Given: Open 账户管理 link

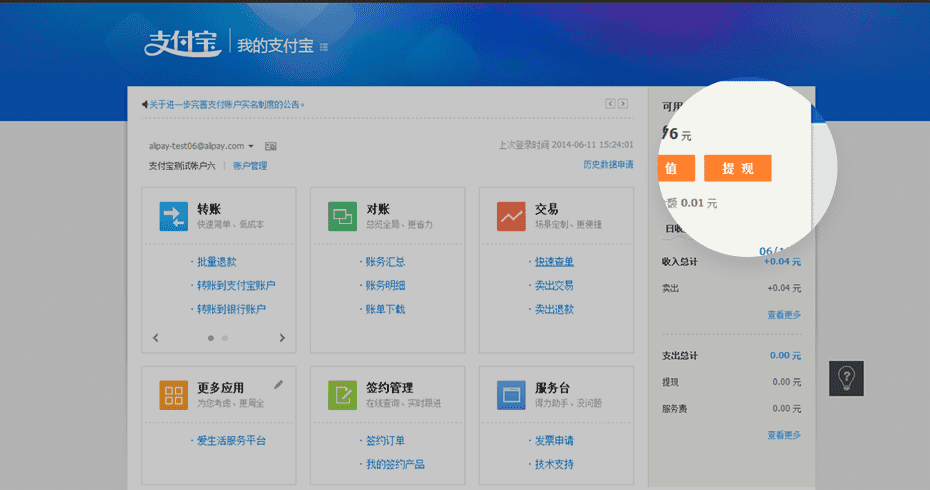Looking at the screenshot, I should coord(250,166).
